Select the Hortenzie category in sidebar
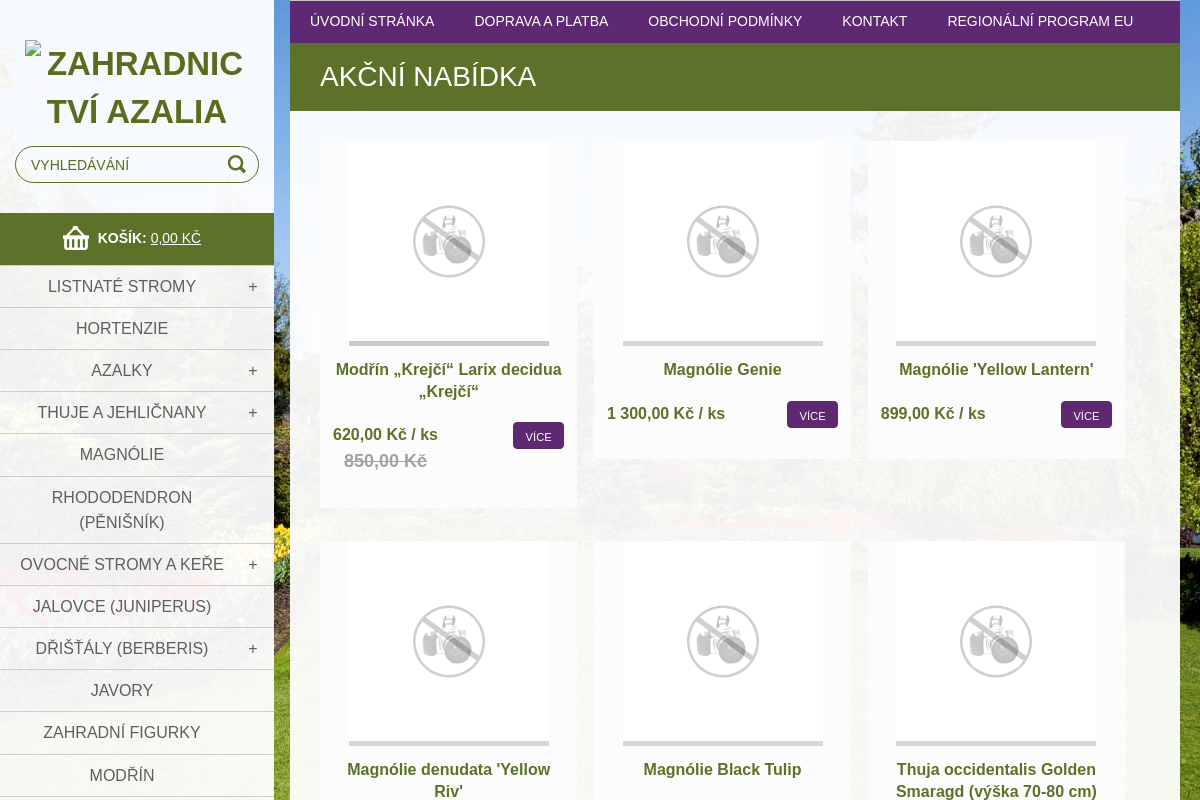1200x800 pixels. [122, 329]
